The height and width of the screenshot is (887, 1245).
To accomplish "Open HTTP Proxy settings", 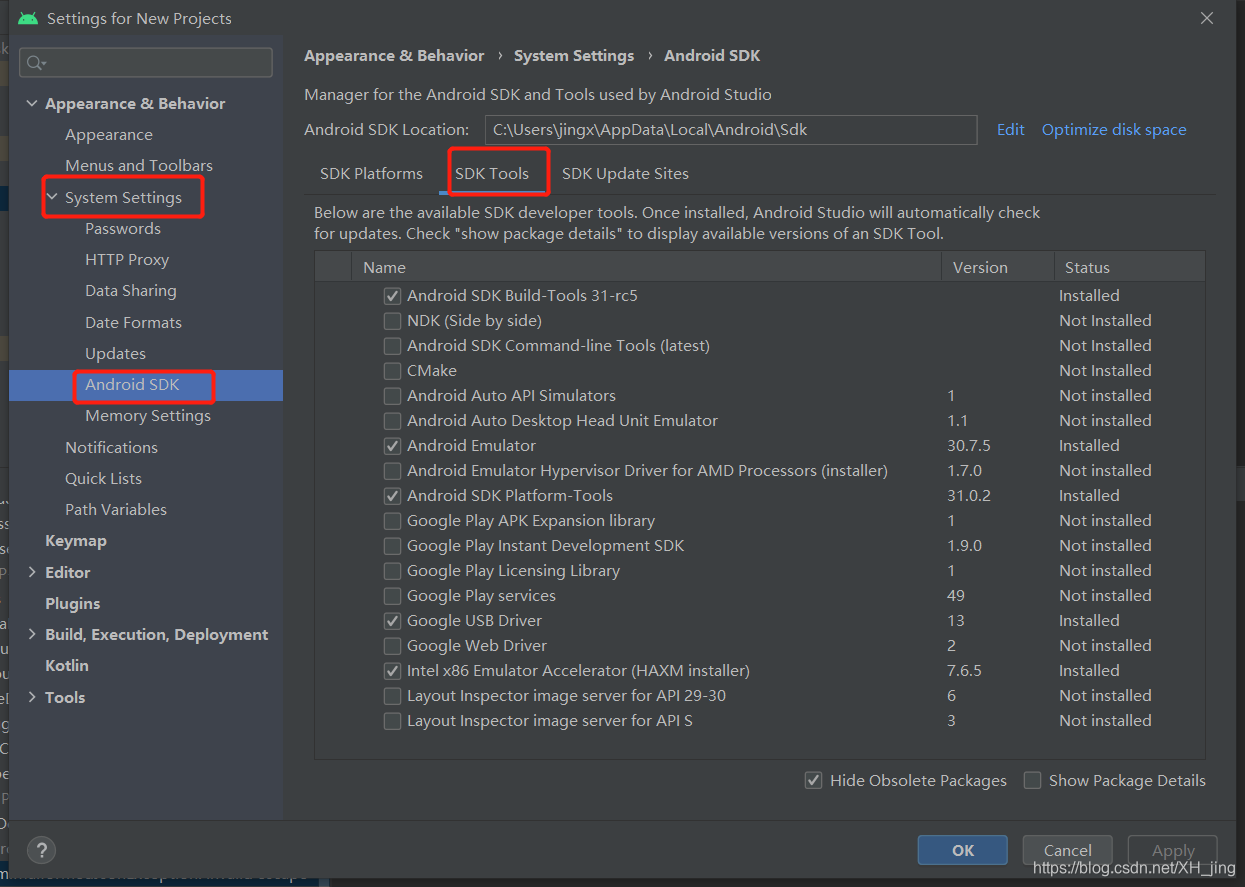I will 127,260.
